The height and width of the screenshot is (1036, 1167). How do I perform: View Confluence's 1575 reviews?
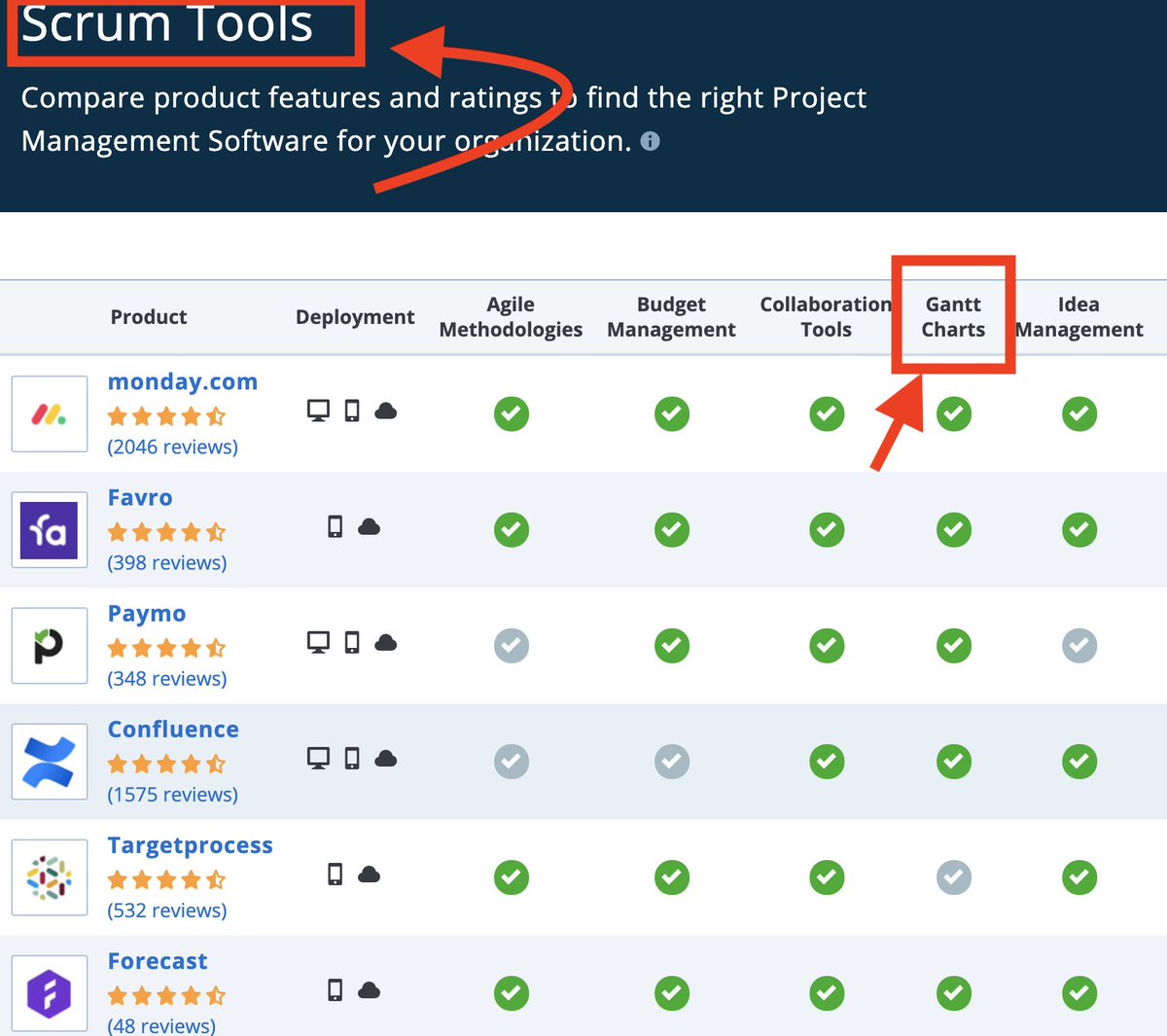tap(172, 794)
